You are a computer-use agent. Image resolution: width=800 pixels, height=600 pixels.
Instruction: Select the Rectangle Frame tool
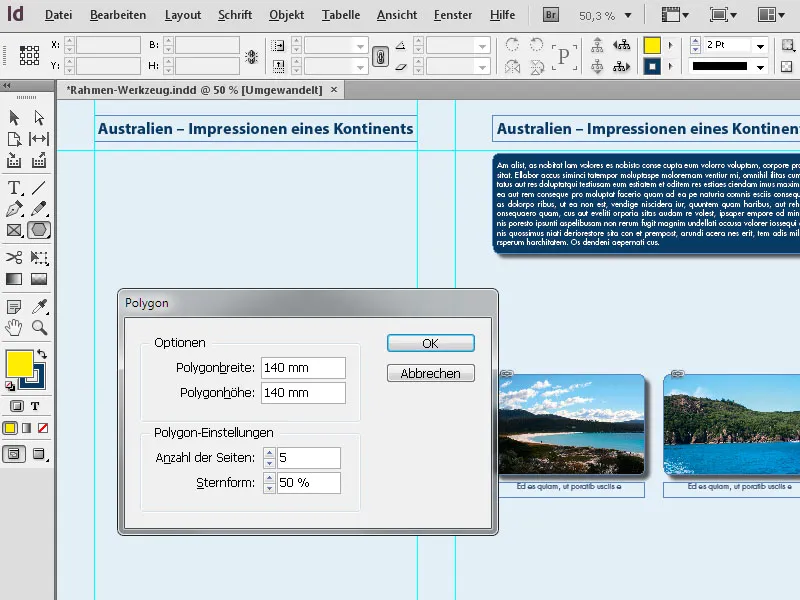(x=14, y=230)
